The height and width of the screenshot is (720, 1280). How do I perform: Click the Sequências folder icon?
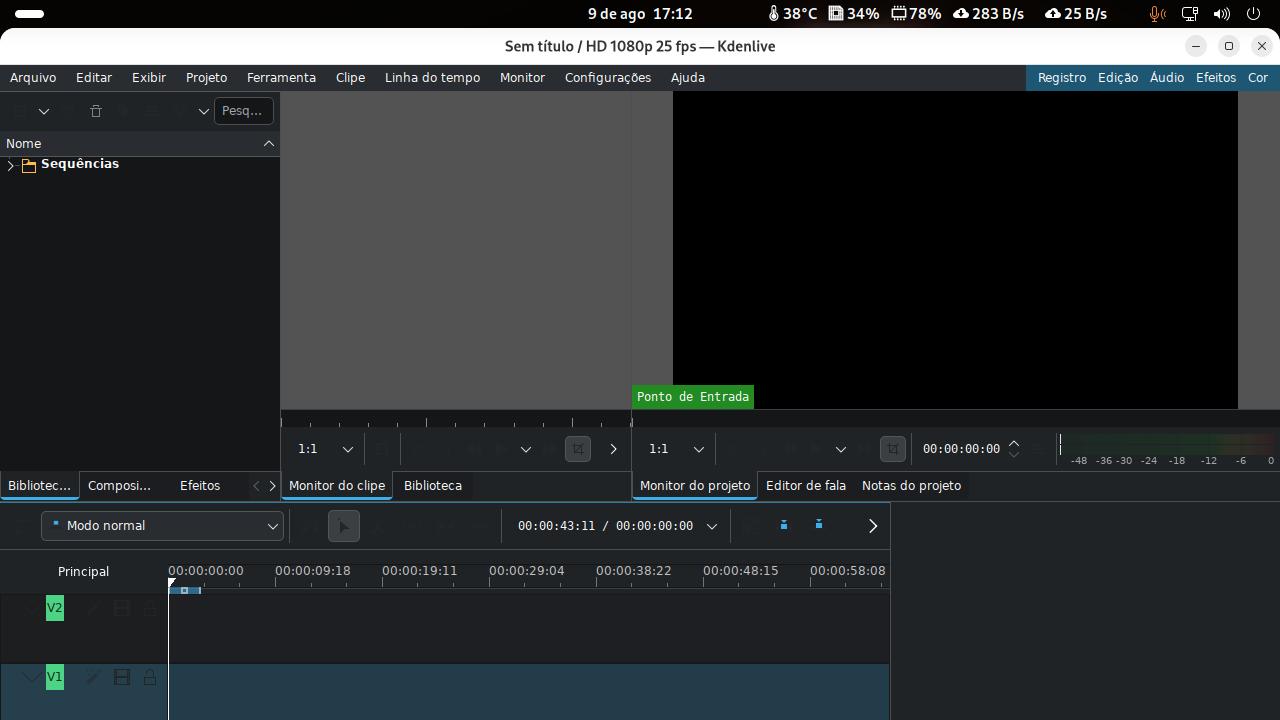(29, 165)
